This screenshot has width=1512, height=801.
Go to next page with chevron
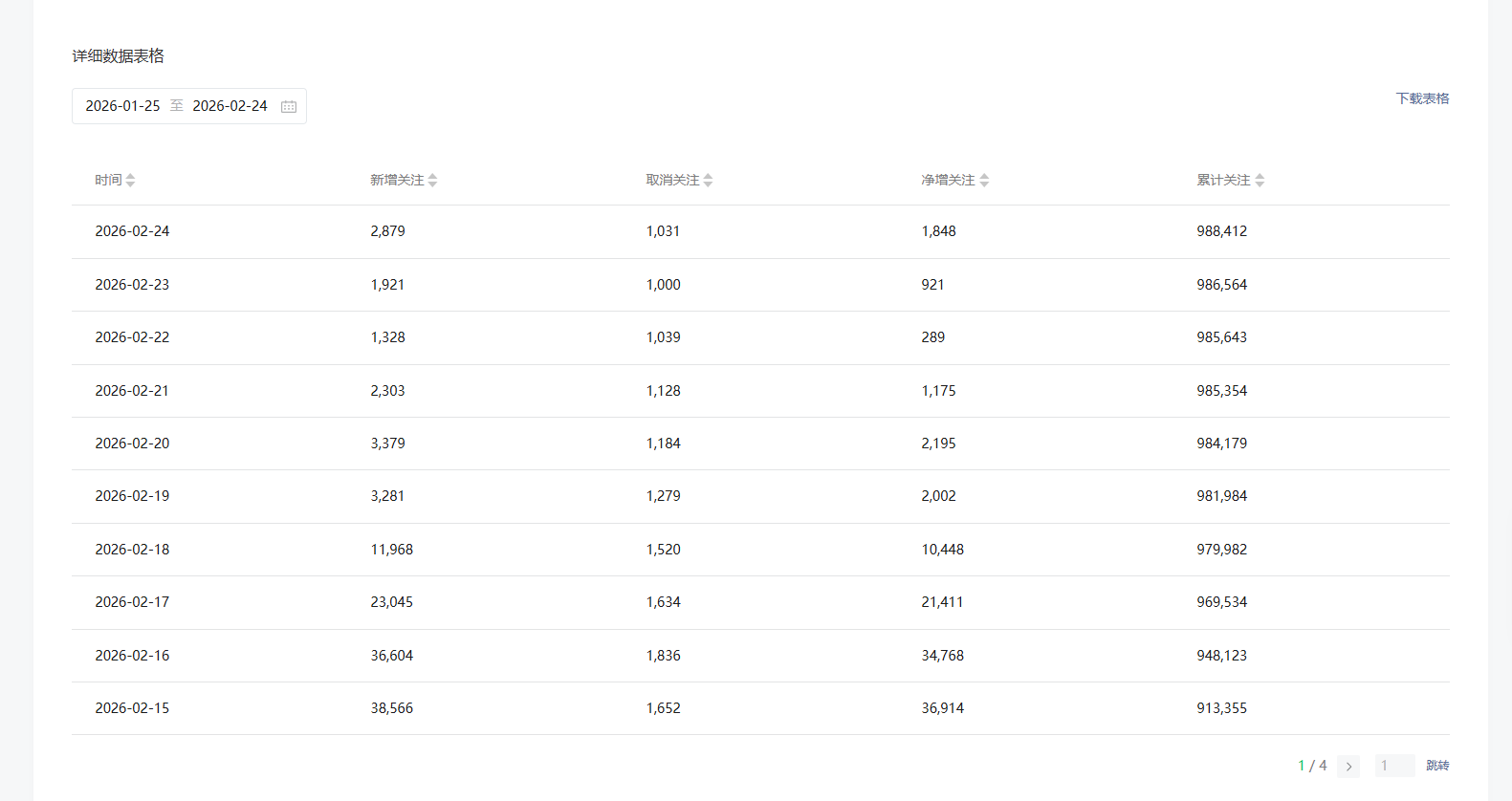pyautogui.click(x=1348, y=766)
